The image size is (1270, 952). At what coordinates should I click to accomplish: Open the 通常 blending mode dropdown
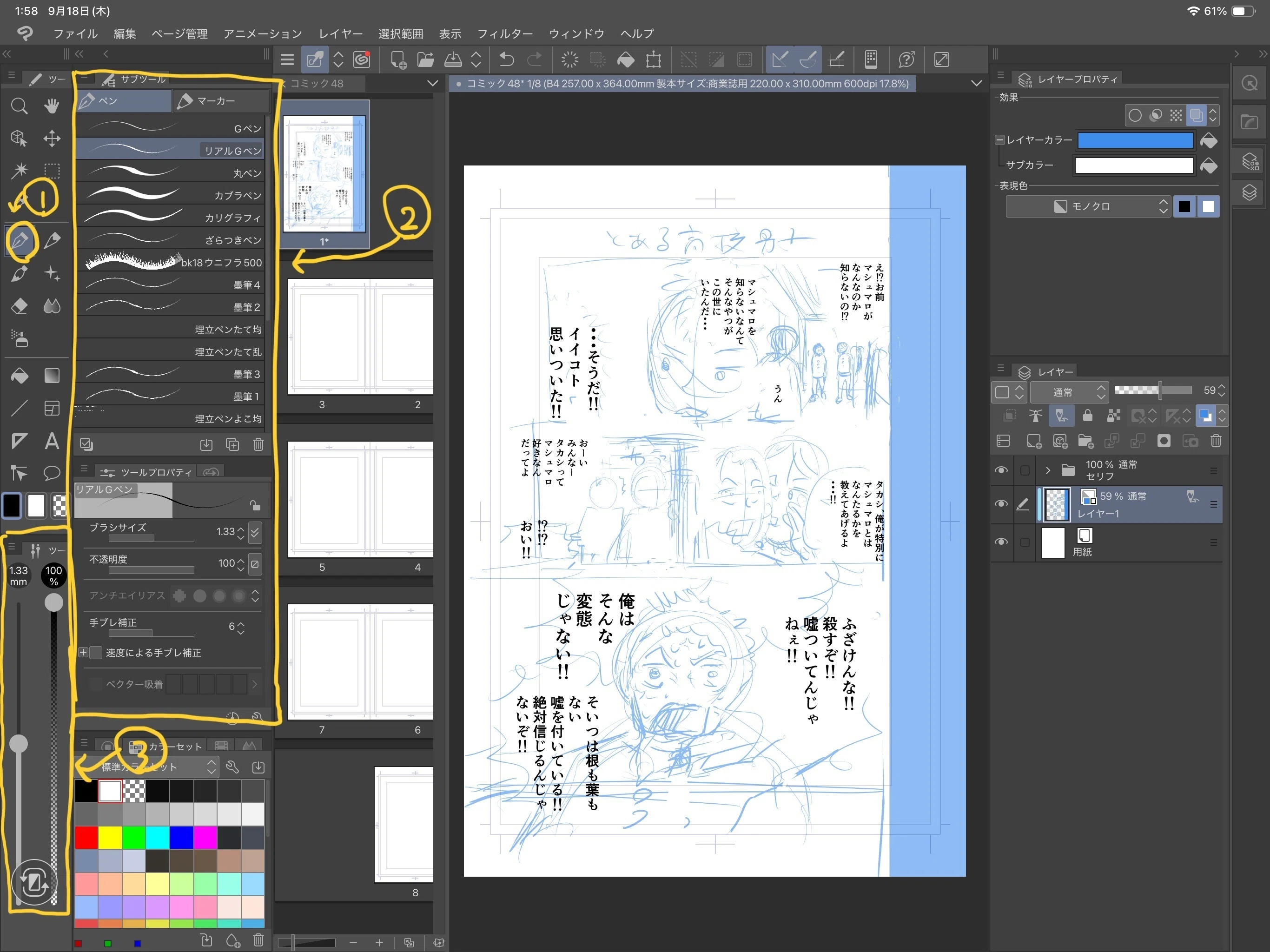pos(1068,392)
